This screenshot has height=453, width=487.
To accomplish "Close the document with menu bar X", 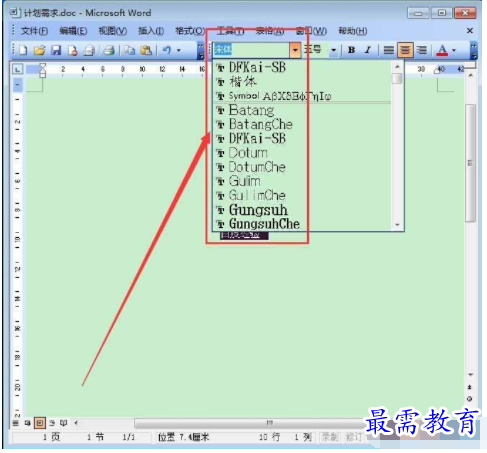I will pyautogui.click(x=470, y=31).
